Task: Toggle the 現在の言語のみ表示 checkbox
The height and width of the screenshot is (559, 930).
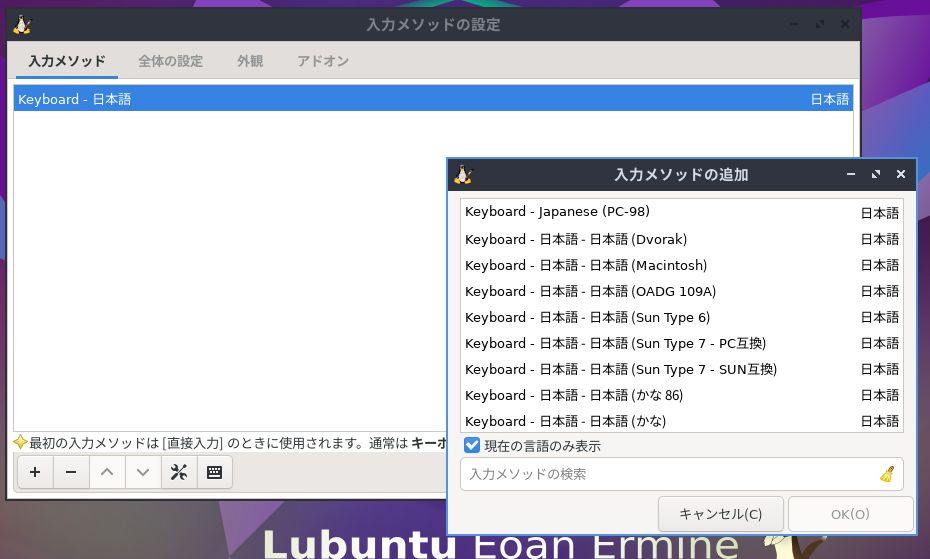Action: pyautogui.click(x=472, y=446)
